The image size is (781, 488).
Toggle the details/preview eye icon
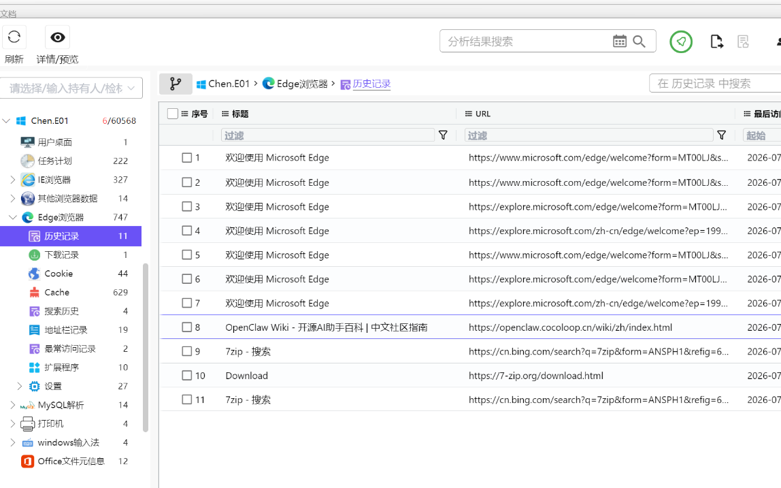click(x=58, y=37)
